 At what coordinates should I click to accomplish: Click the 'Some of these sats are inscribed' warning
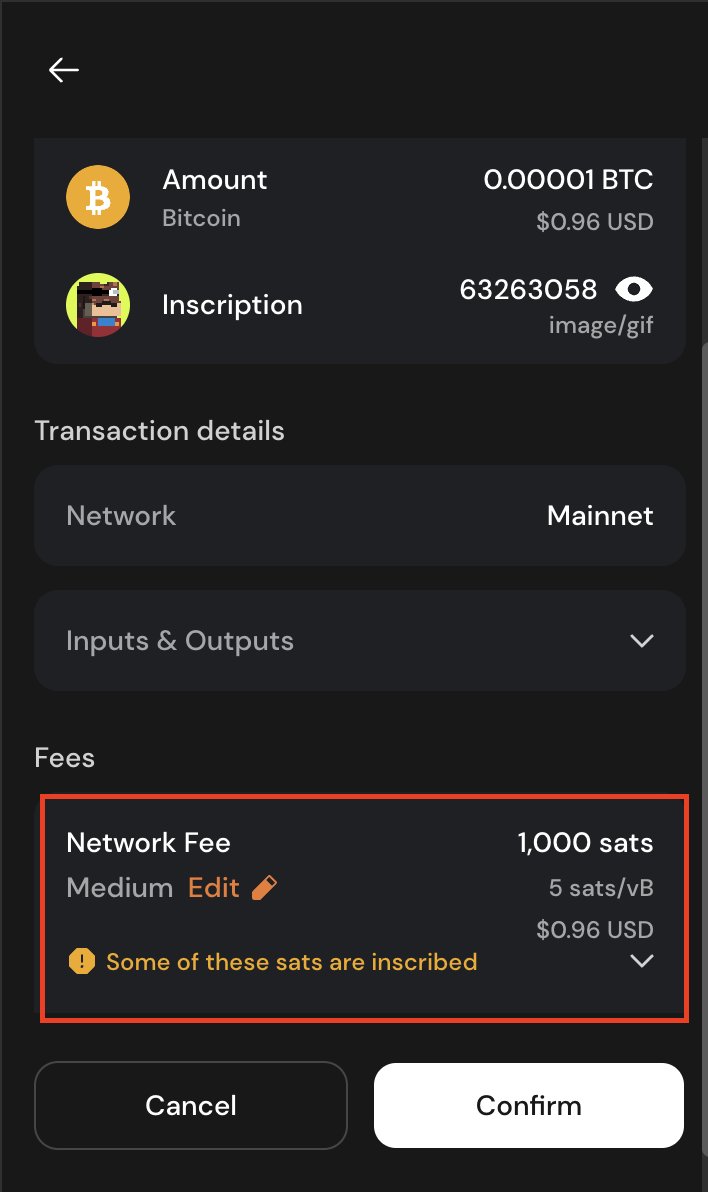tap(291, 962)
